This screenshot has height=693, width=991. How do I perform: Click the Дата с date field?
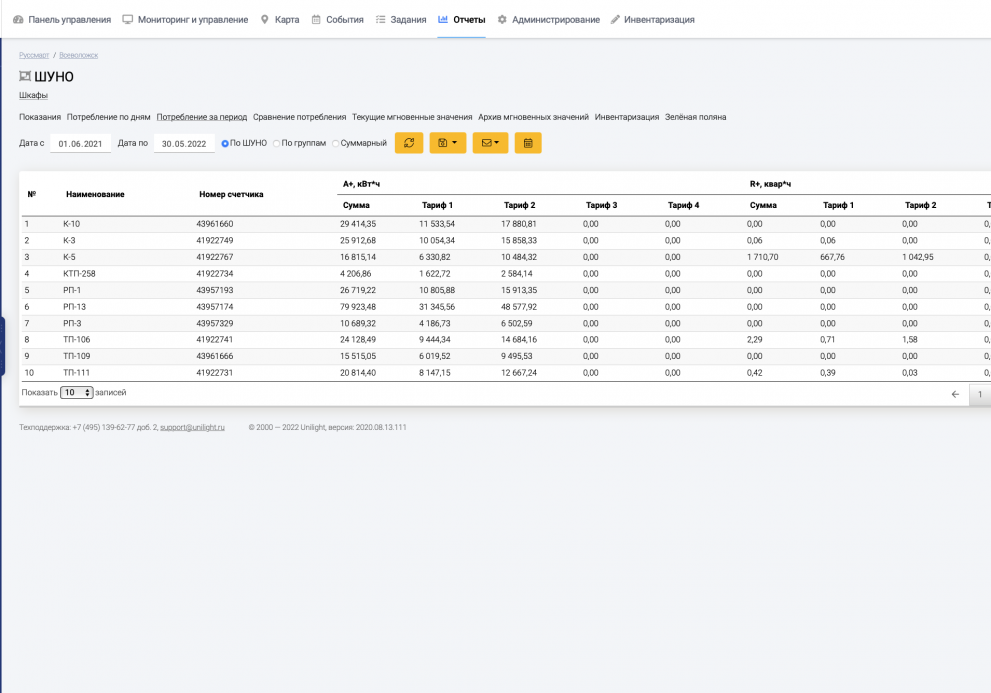[x=80, y=144]
